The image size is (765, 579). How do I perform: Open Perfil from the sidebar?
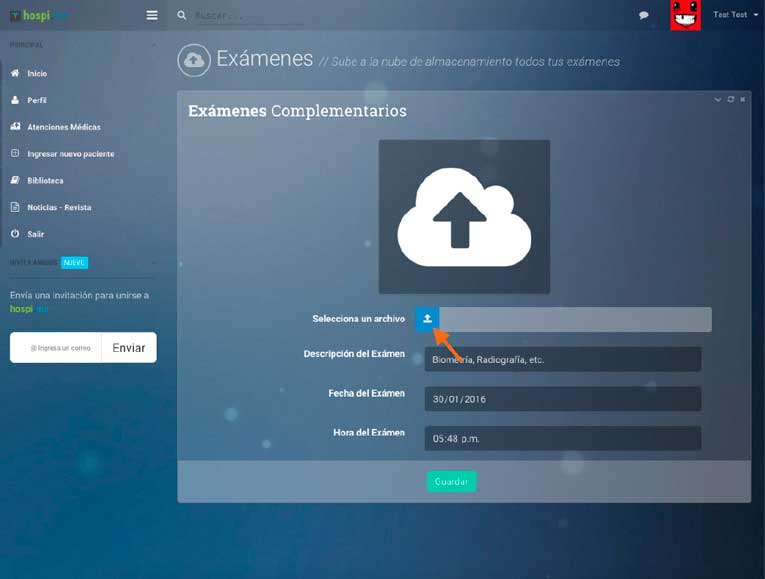click(x=36, y=101)
